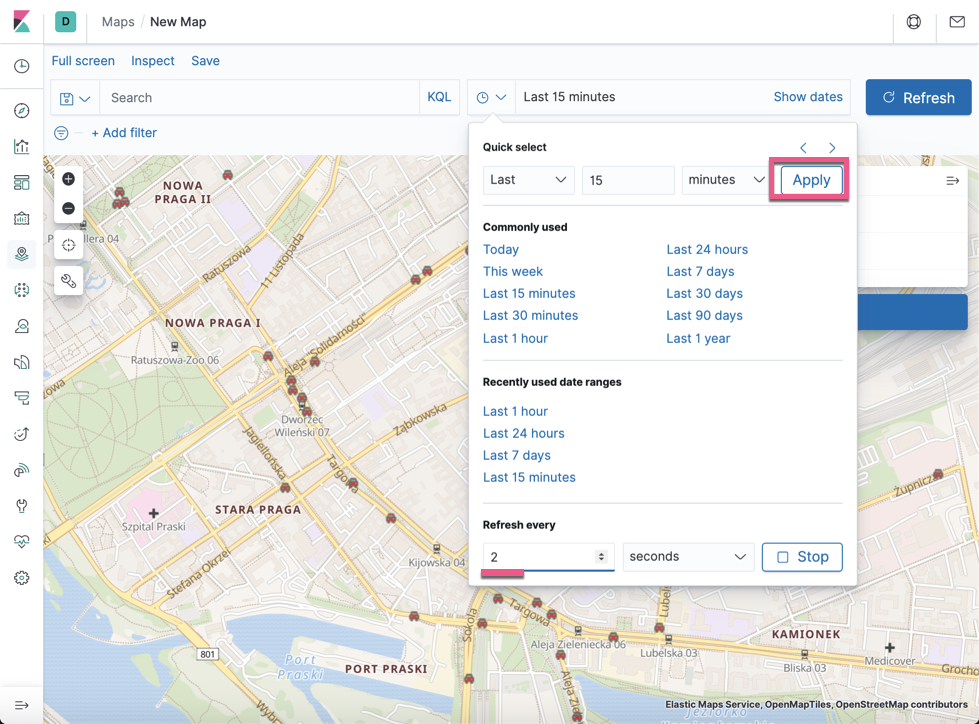Click the quick select value field 15
This screenshot has height=724, width=979.
pos(628,180)
